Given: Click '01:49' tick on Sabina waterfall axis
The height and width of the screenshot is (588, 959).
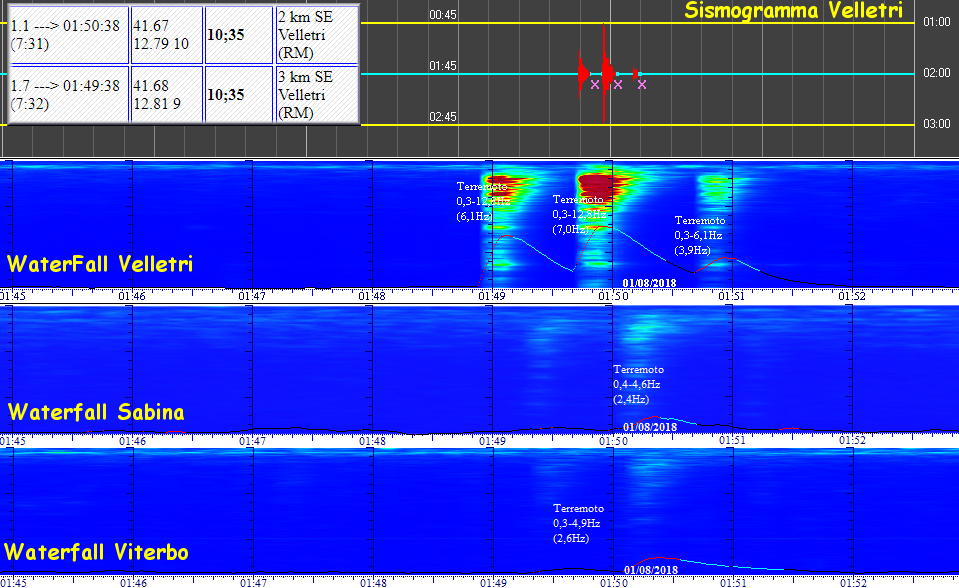Looking at the screenshot, I should (x=492, y=441).
